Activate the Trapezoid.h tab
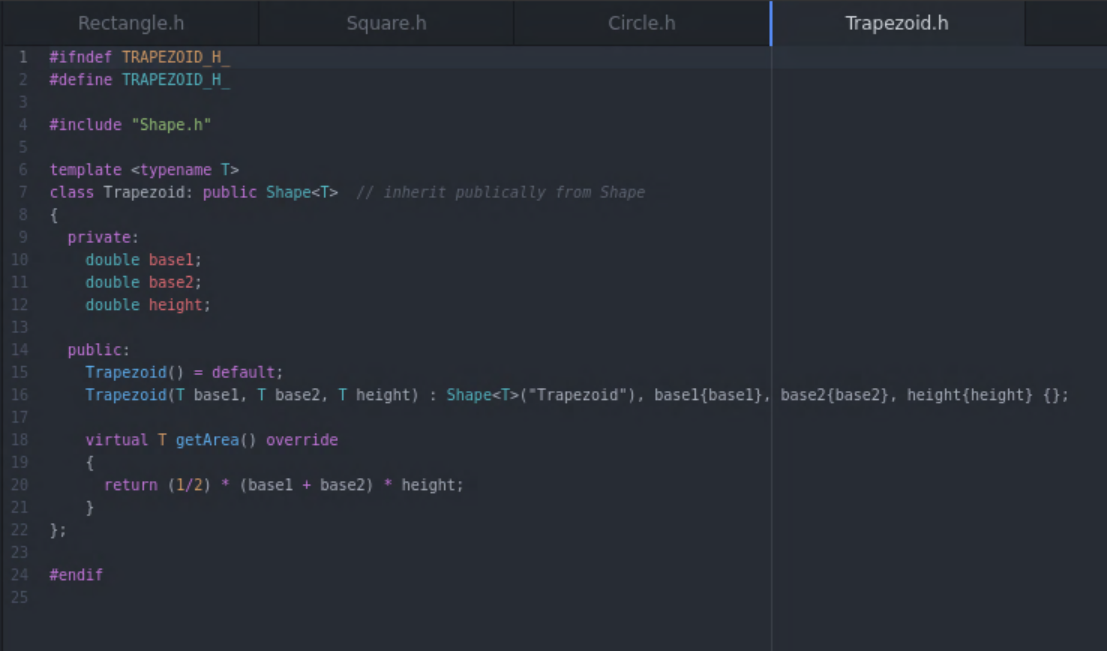 pos(897,23)
